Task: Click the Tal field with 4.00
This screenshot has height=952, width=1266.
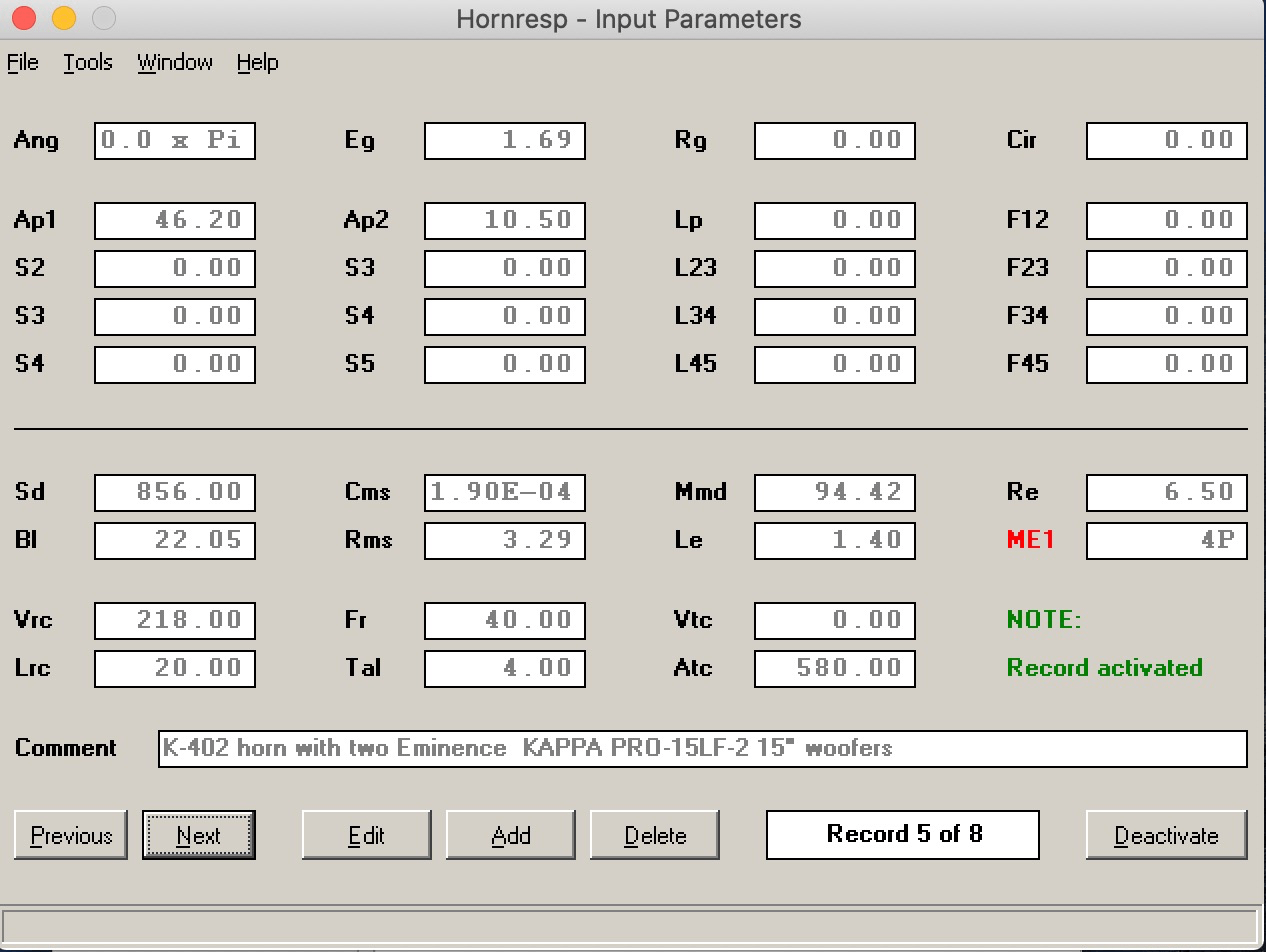Action: (505, 669)
